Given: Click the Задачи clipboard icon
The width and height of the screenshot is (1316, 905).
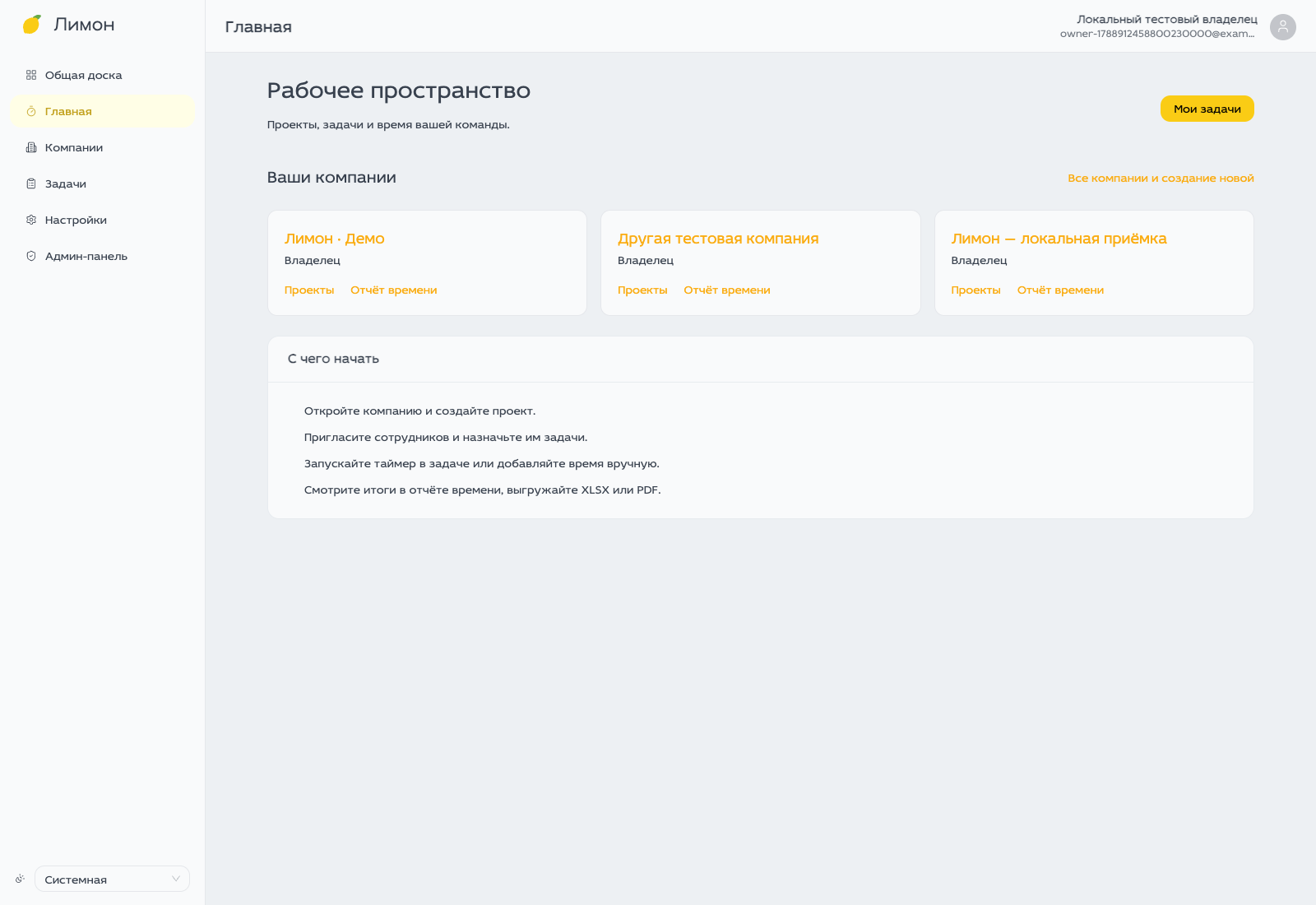Looking at the screenshot, I should (x=31, y=183).
